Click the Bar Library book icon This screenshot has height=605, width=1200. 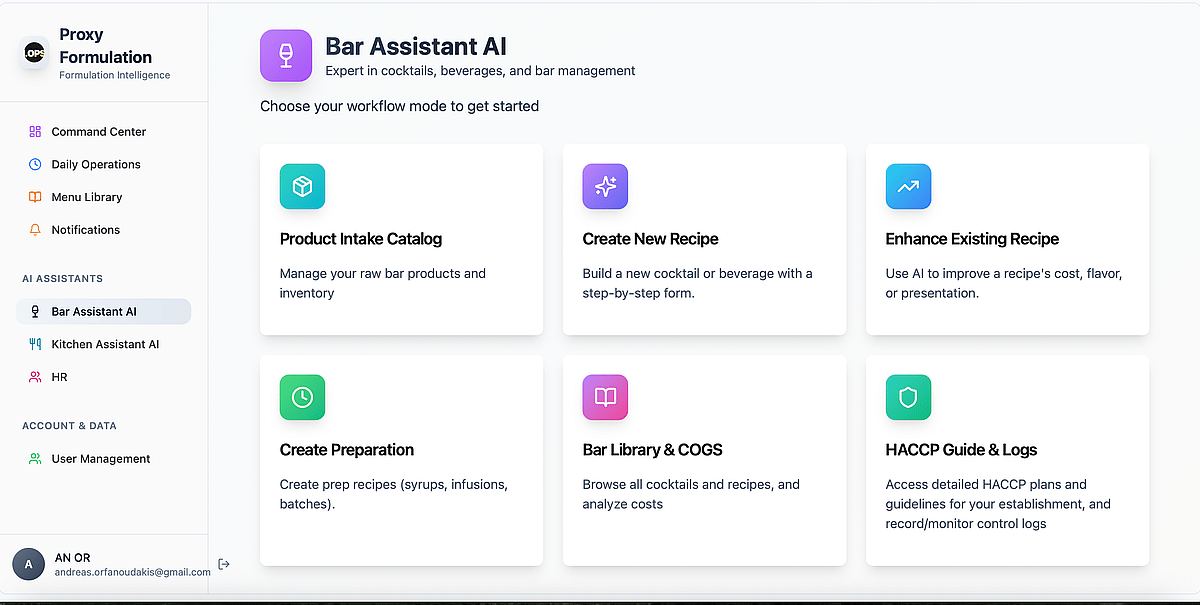tap(605, 398)
